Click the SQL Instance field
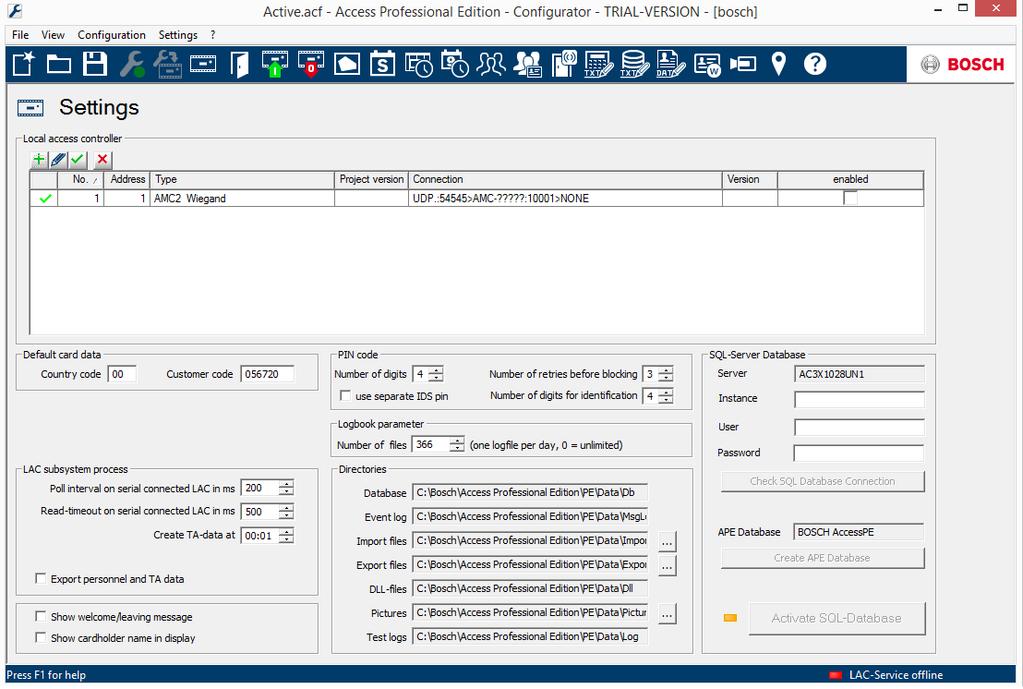Viewport: 1023px width, 689px height. [859, 399]
